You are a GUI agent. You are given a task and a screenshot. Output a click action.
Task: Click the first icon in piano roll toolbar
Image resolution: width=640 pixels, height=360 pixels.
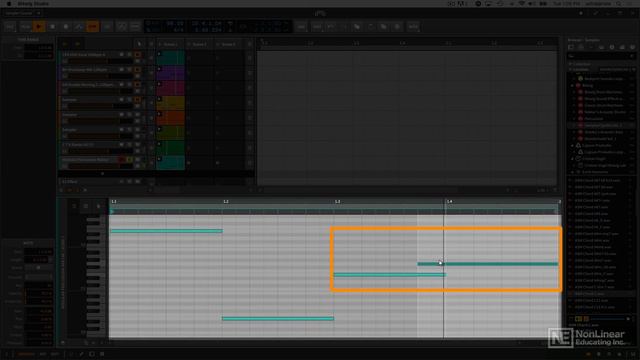click(74, 206)
